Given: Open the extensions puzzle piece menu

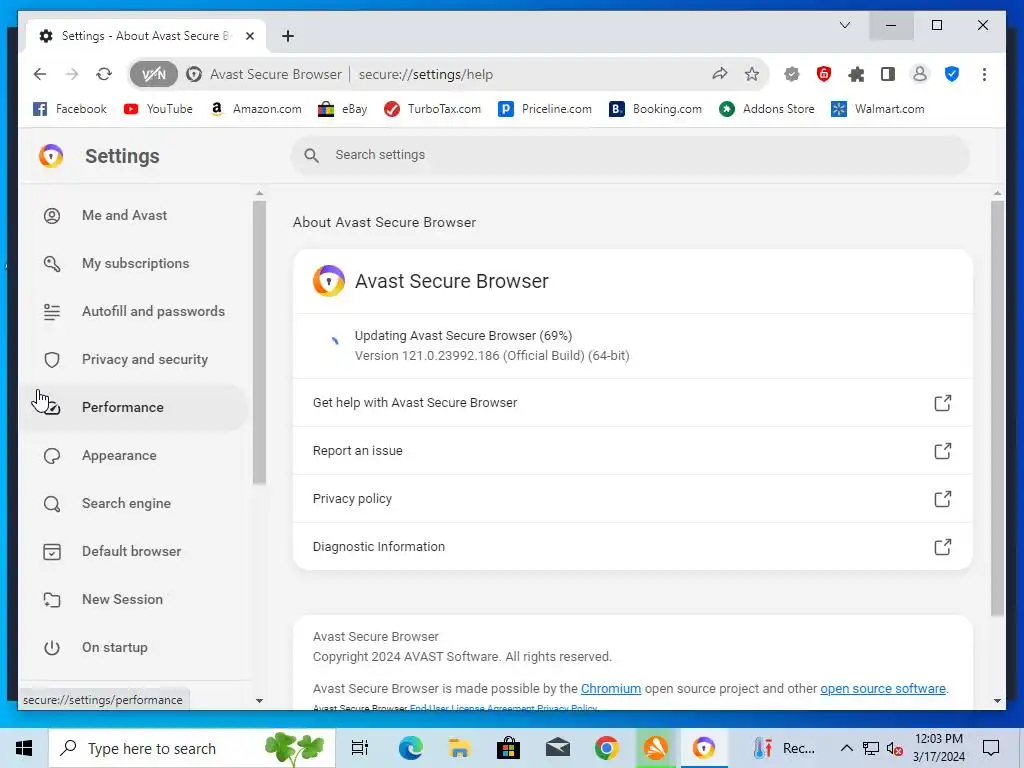Looking at the screenshot, I should point(856,74).
